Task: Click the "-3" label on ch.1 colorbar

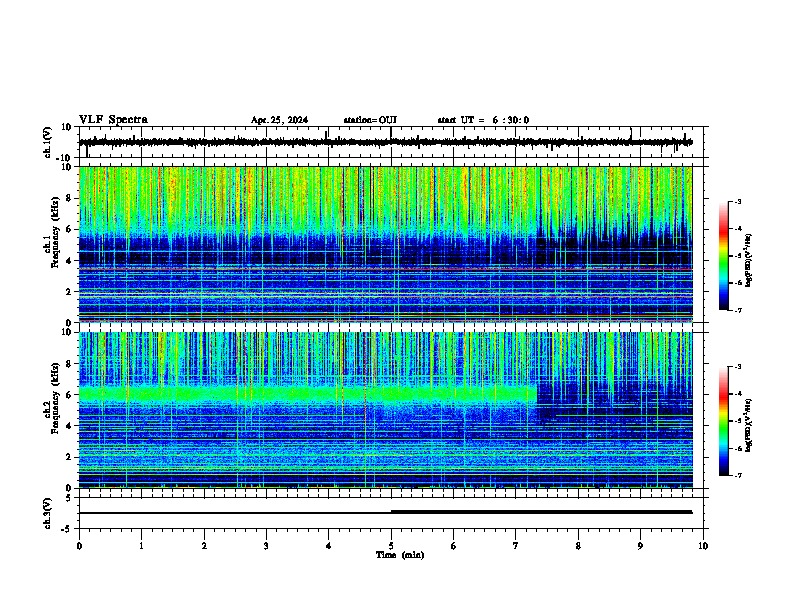Action: [737, 201]
